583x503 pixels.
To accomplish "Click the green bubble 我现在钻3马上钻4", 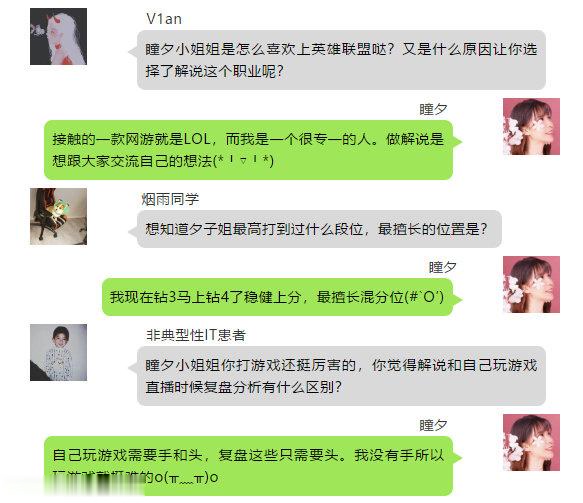I will coord(277,297).
